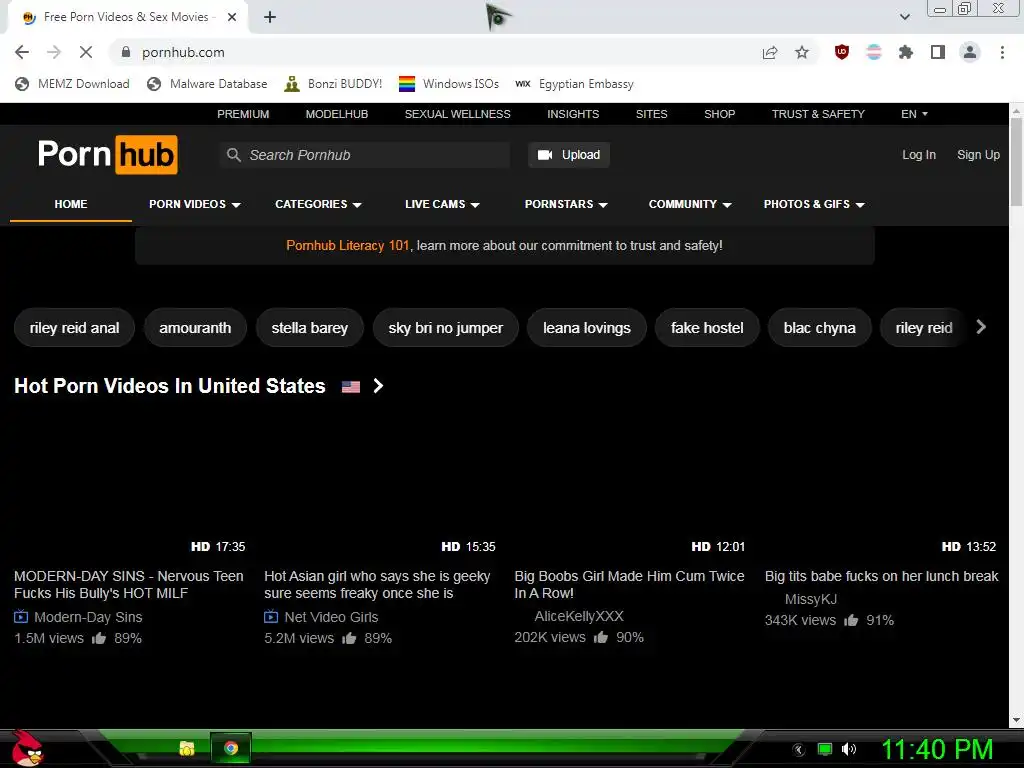Open the Windows ISOs bookmark
Image resolution: width=1024 pixels, height=768 pixels.
[449, 84]
